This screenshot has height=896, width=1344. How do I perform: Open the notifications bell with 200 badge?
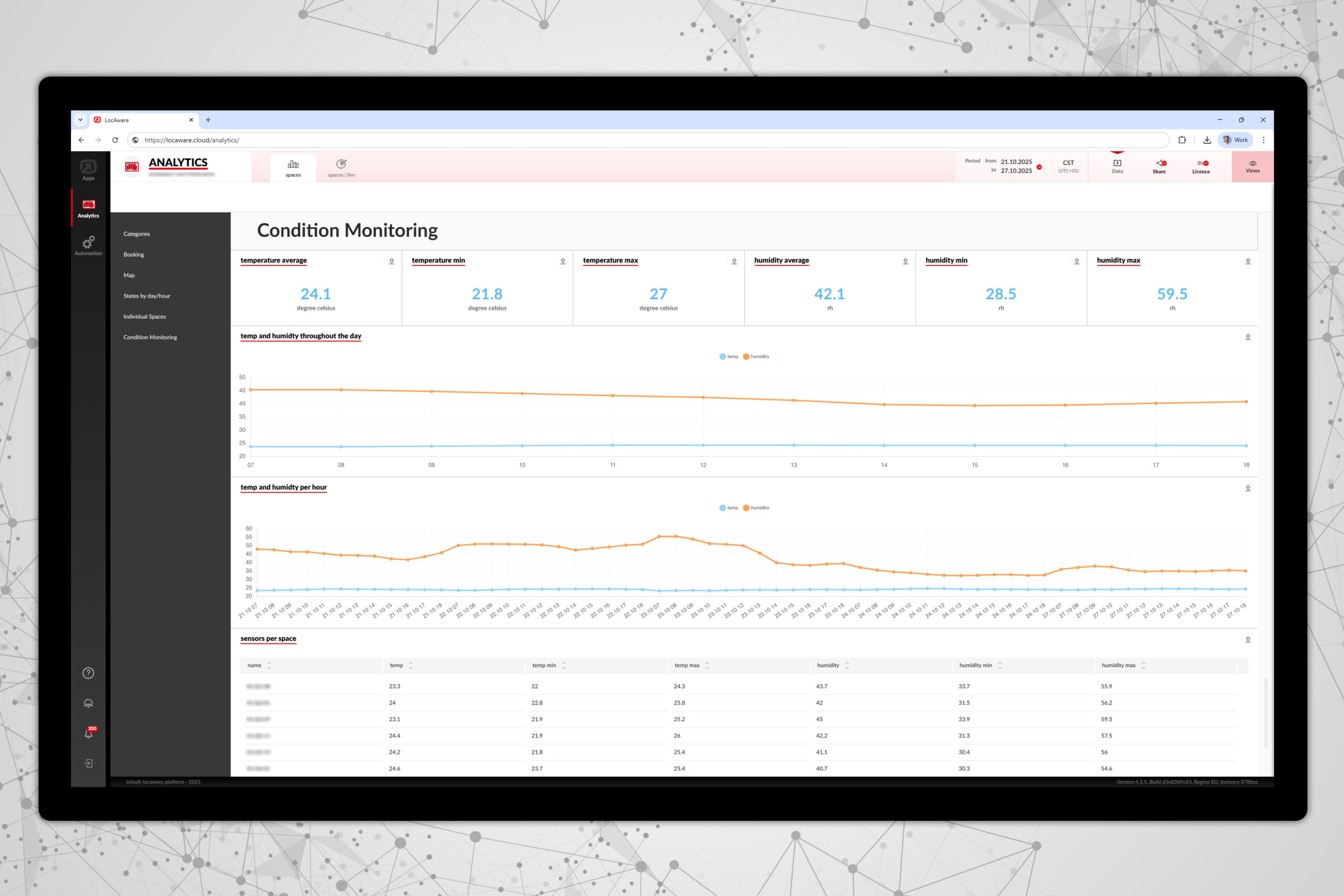pyautogui.click(x=89, y=733)
